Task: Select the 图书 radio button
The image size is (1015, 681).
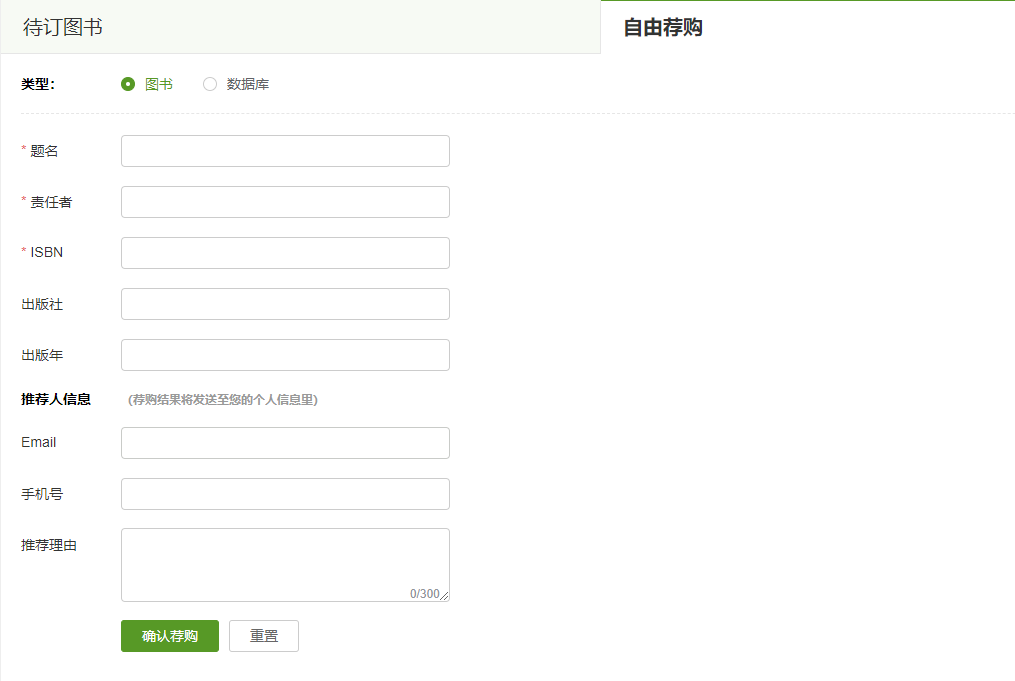Action: click(x=128, y=84)
